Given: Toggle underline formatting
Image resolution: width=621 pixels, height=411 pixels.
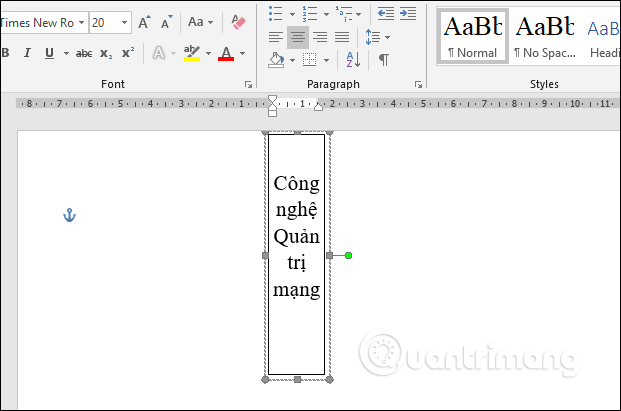Looking at the screenshot, I should click(x=49, y=53).
